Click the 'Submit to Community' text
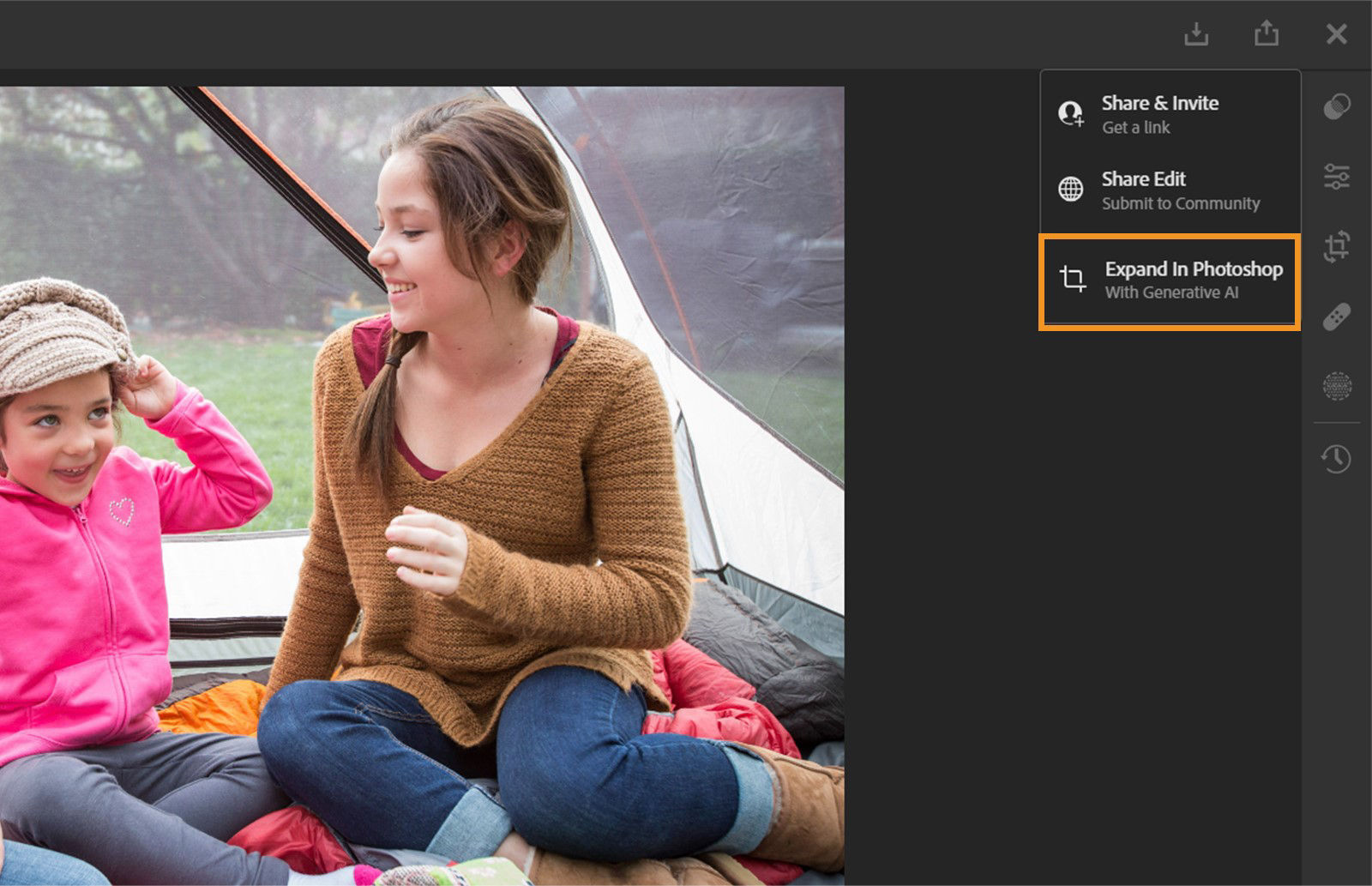 click(1181, 203)
